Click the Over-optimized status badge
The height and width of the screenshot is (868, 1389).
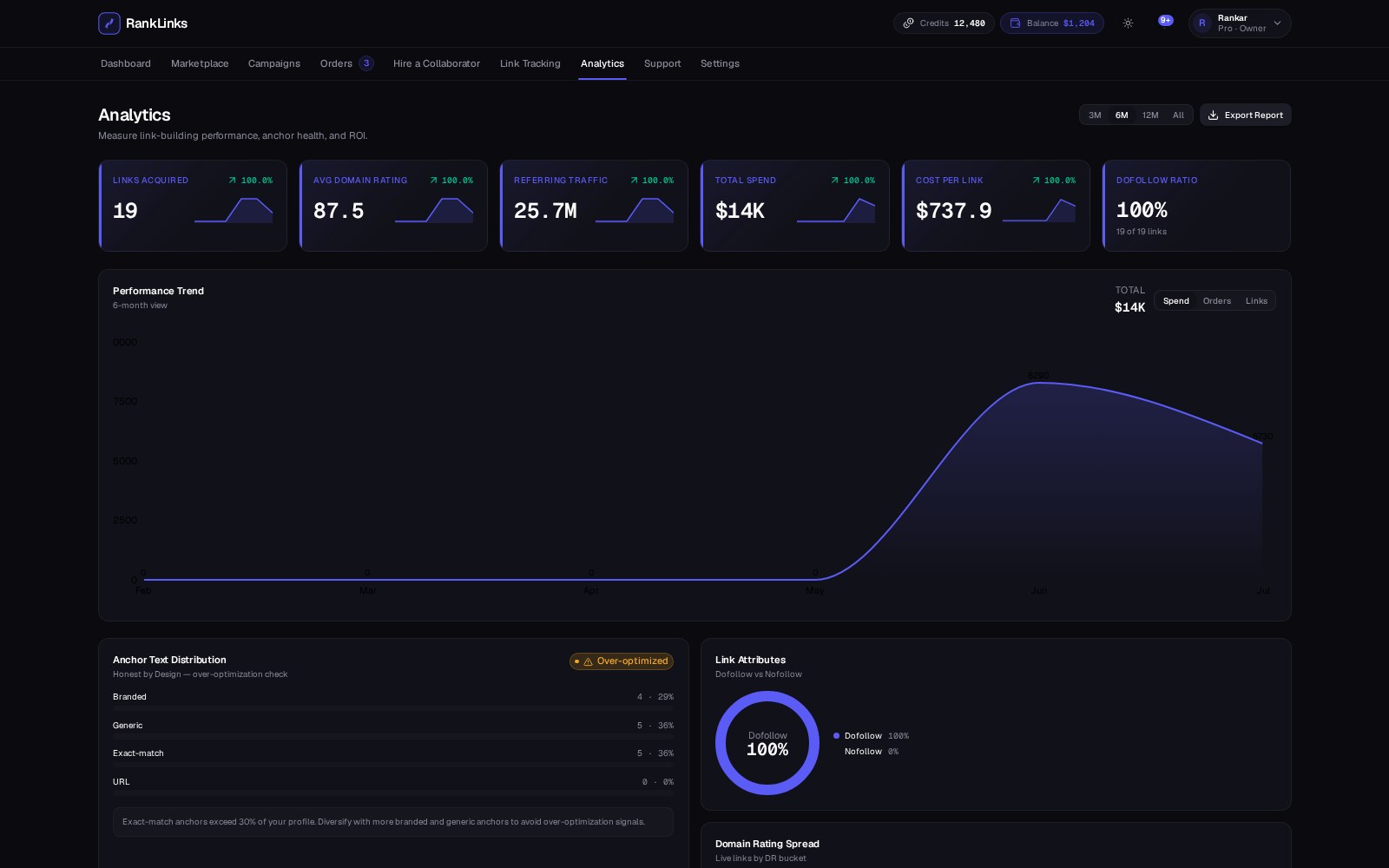coord(622,661)
